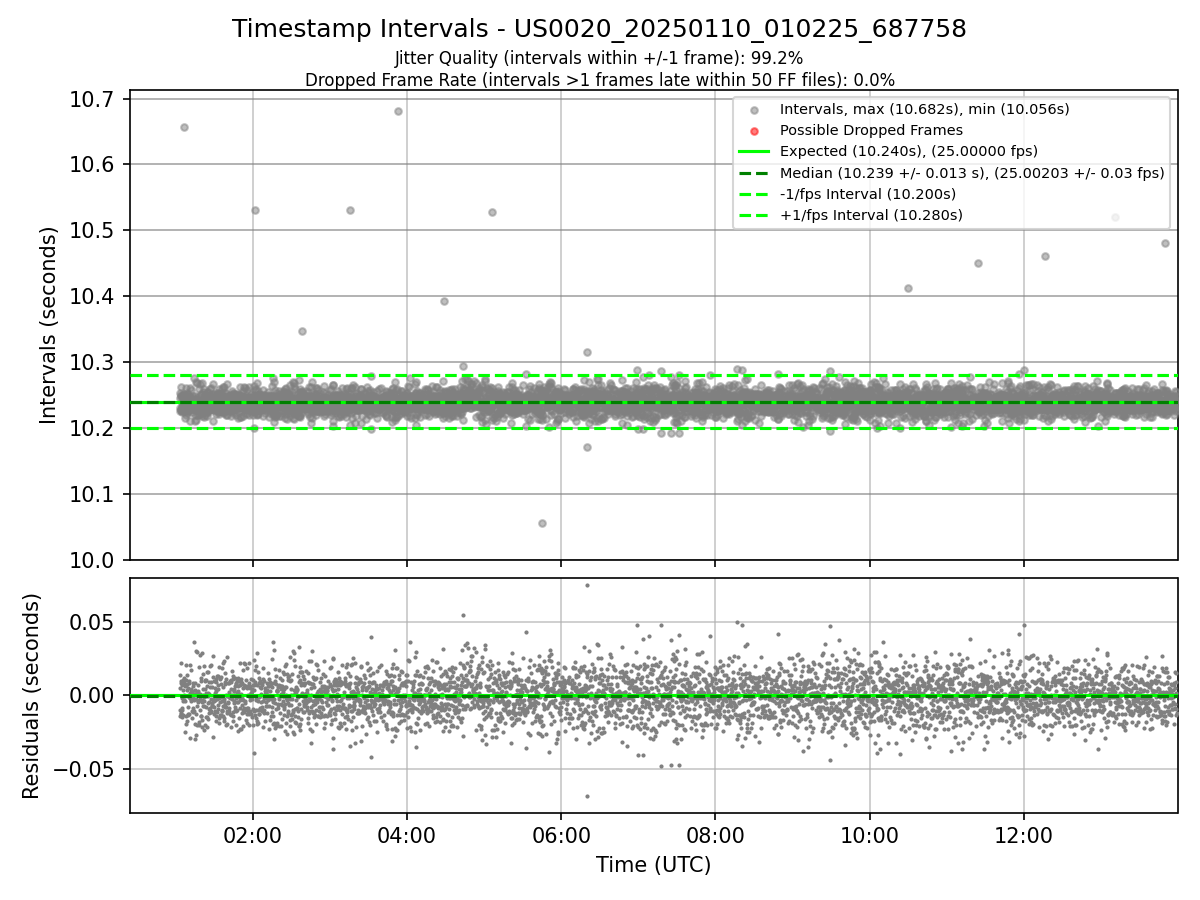Click legend entry 'Intervals, max (10.682s), min (10.056s)'
Image resolution: width=1200 pixels, height=900 pixels.
tap(925, 109)
